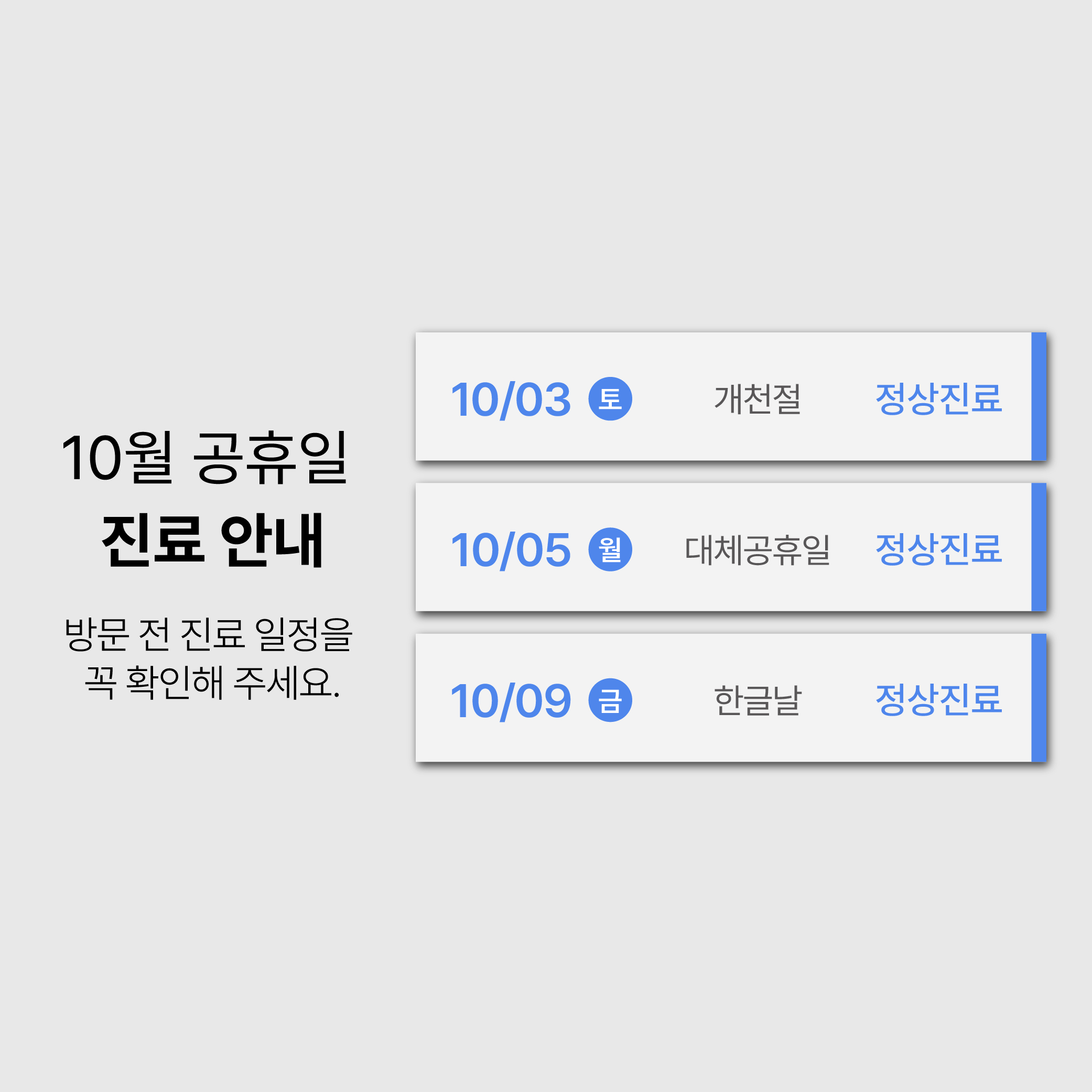Click the bold 진료 안내 title
Screen dimensions: 1092x1092
[212, 540]
